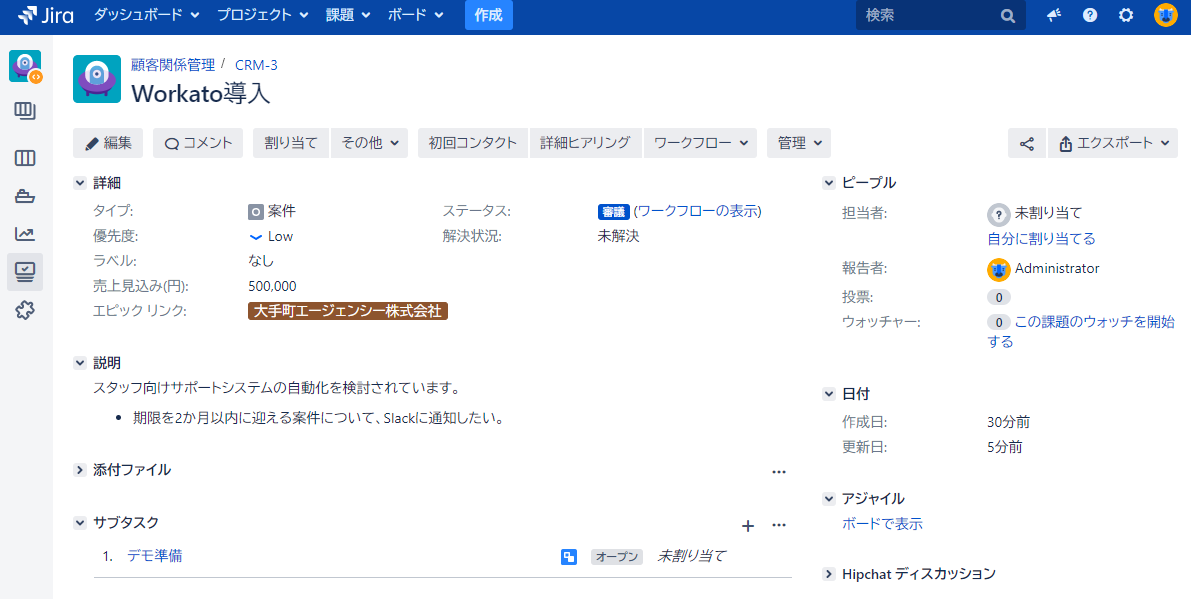Open the ワークフローの表示 link

click(697, 212)
